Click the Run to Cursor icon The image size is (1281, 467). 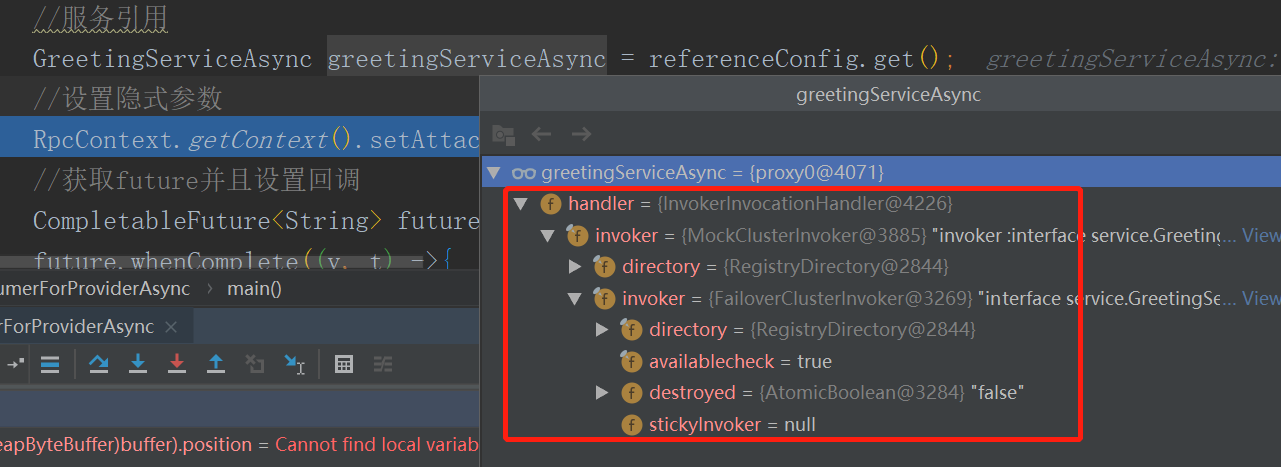[294, 364]
